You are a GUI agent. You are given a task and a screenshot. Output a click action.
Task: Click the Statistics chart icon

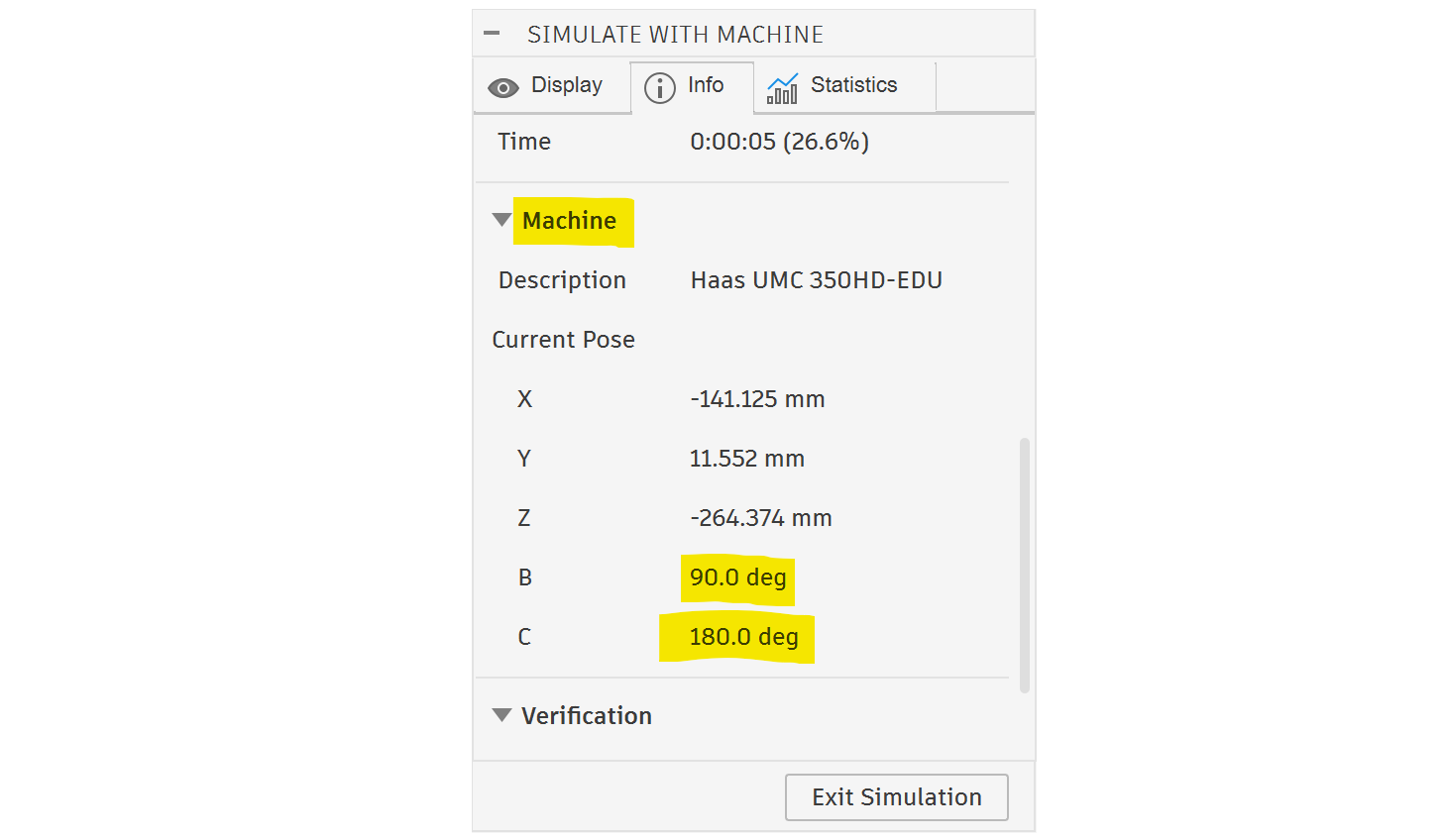pos(782,88)
